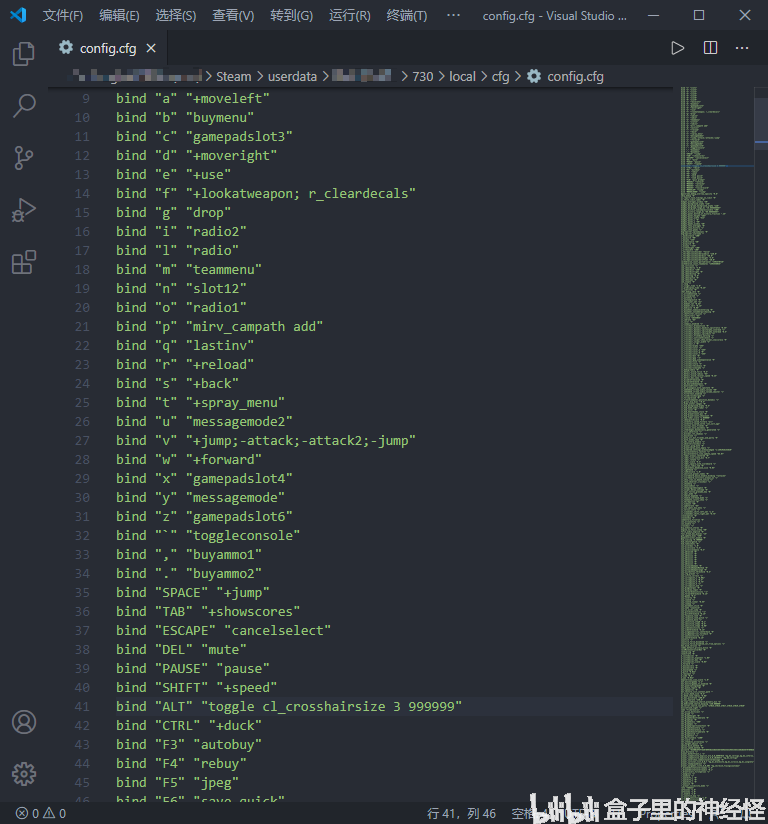768x824 pixels.
Task: Open the Search view icon
Action: pyautogui.click(x=24, y=106)
